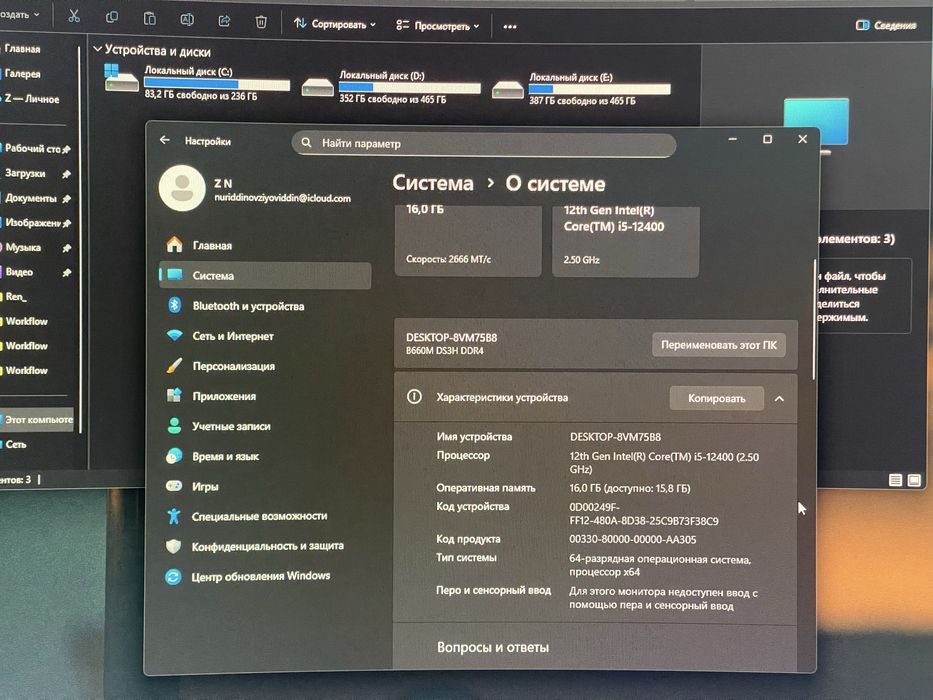Go to Главная in Settings menu

tap(265, 245)
